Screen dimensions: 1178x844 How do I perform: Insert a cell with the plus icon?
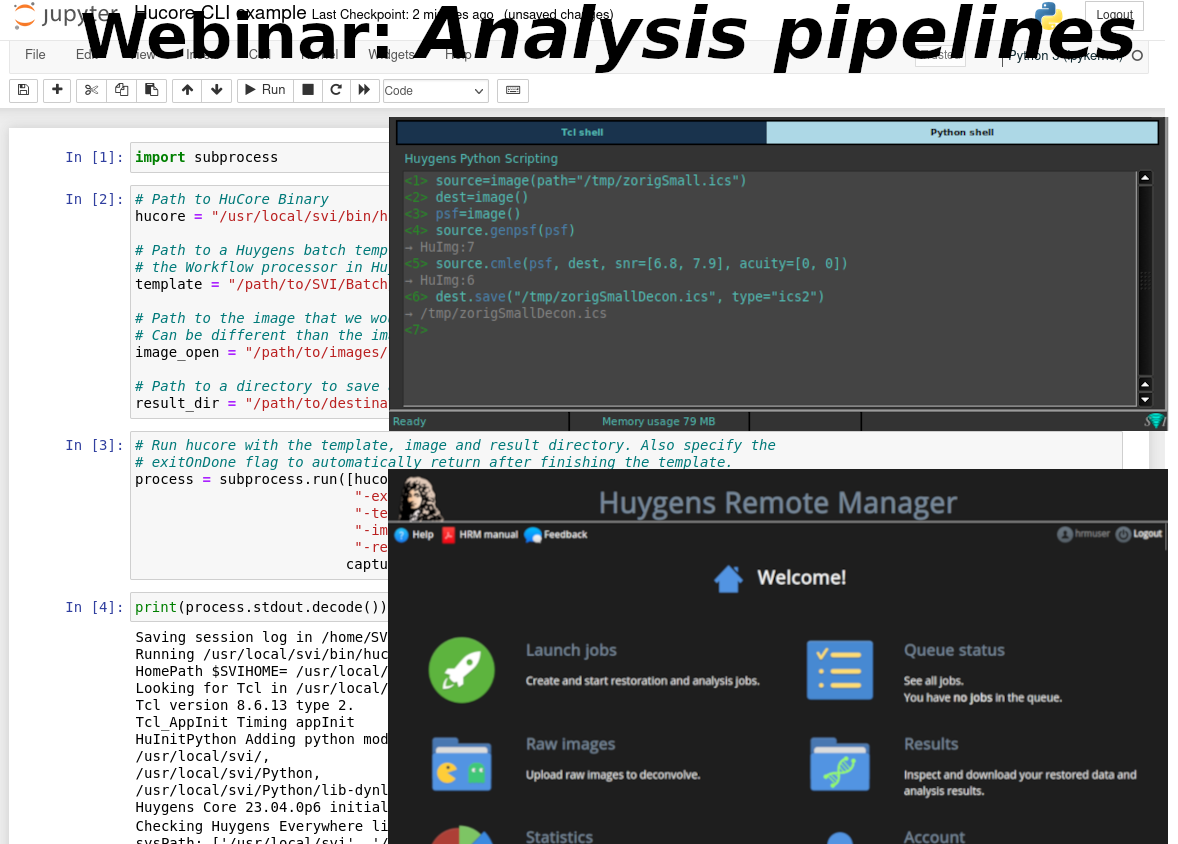(57, 90)
